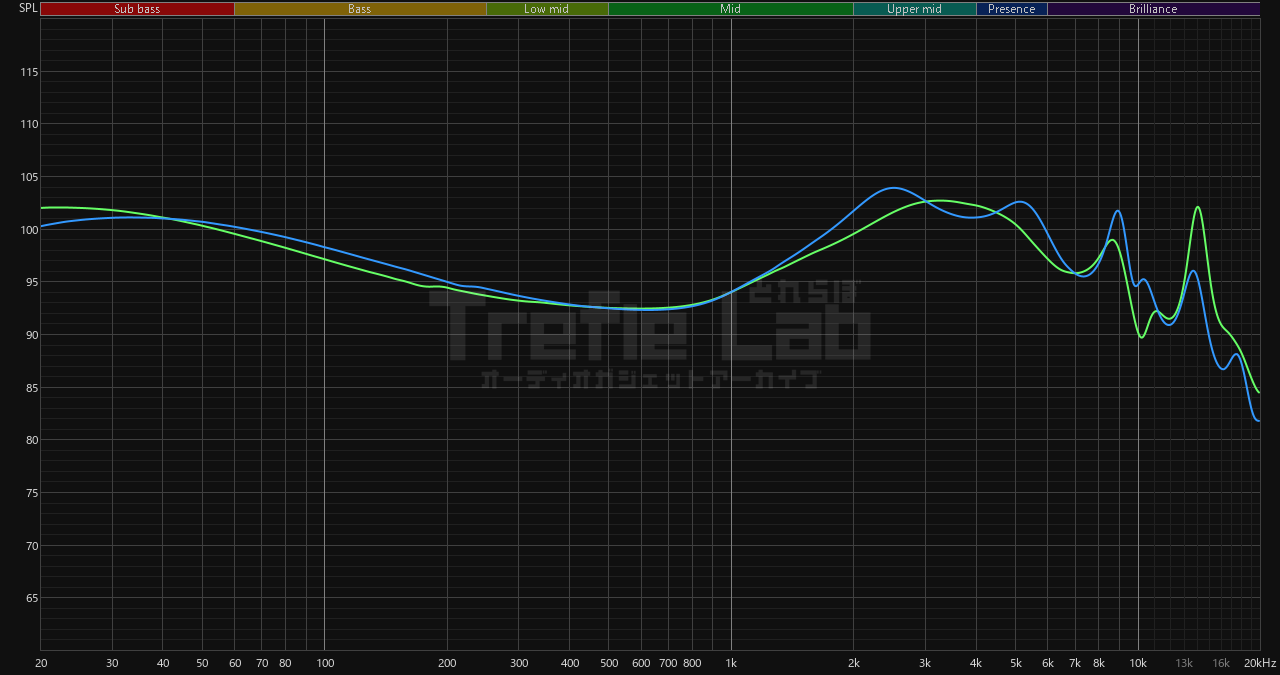The height and width of the screenshot is (675, 1280).
Task: Click the Upper mid band label
Action: [x=914, y=9]
